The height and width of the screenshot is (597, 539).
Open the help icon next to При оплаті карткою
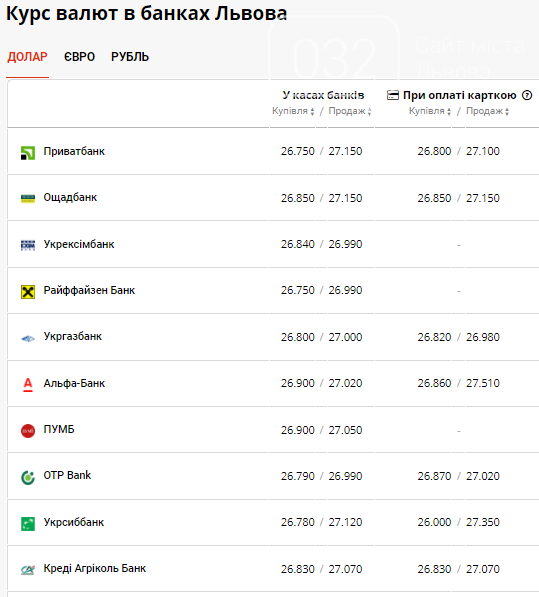527,95
